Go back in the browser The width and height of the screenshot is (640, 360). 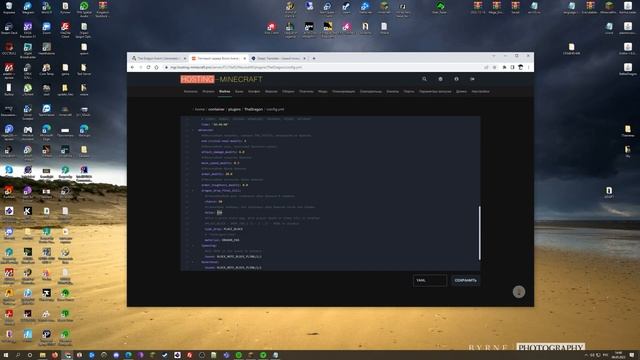(x=132, y=67)
